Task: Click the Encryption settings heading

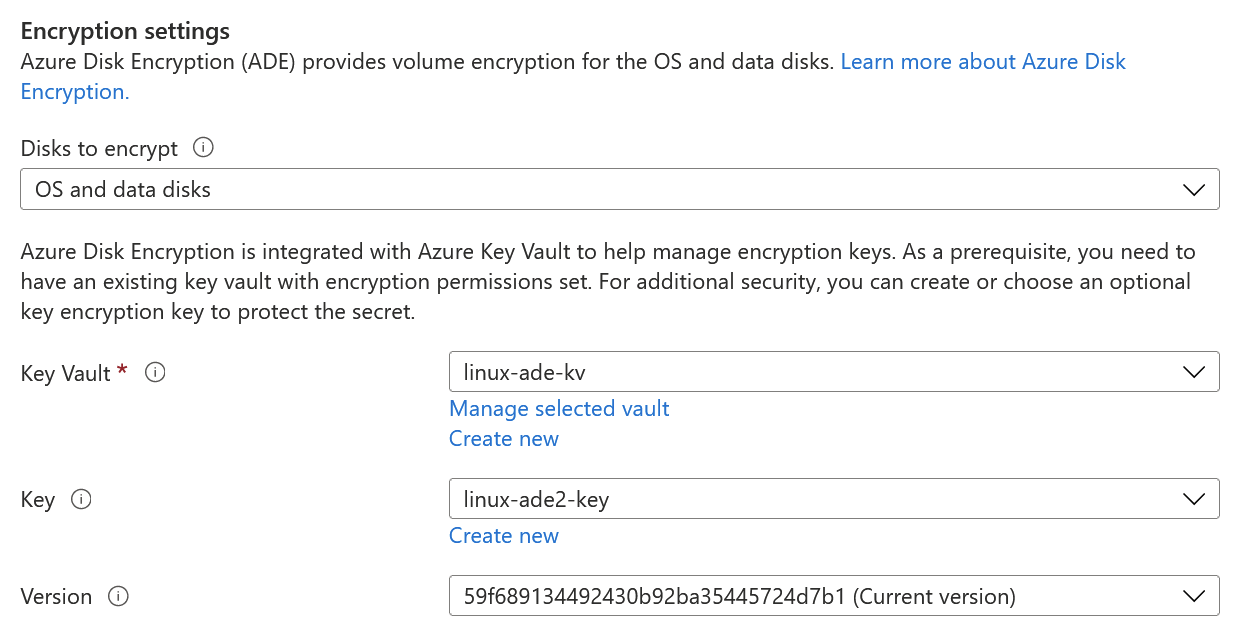Action: point(125,32)
